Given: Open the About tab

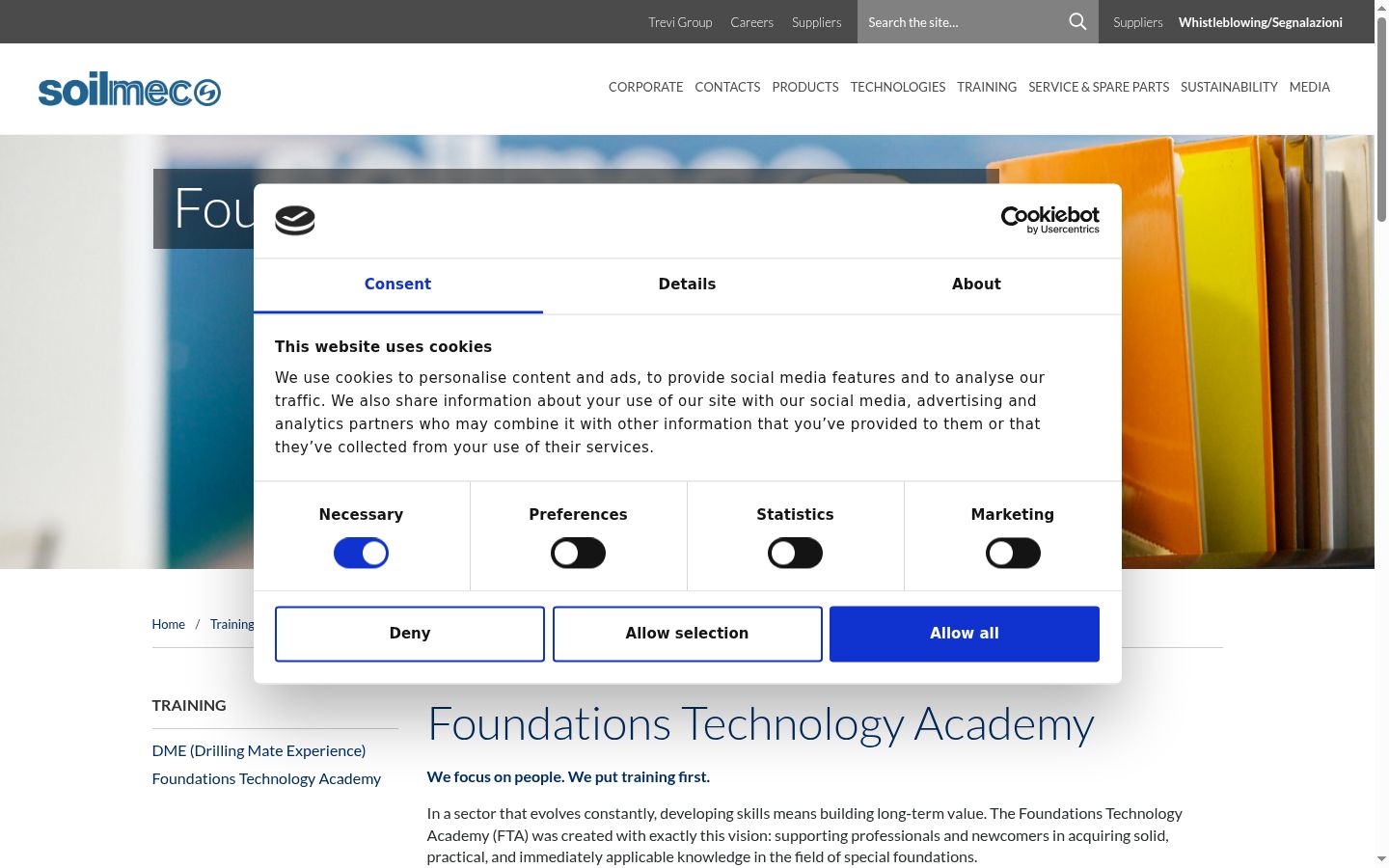Looking at the screenshot, I should (976, 285).
